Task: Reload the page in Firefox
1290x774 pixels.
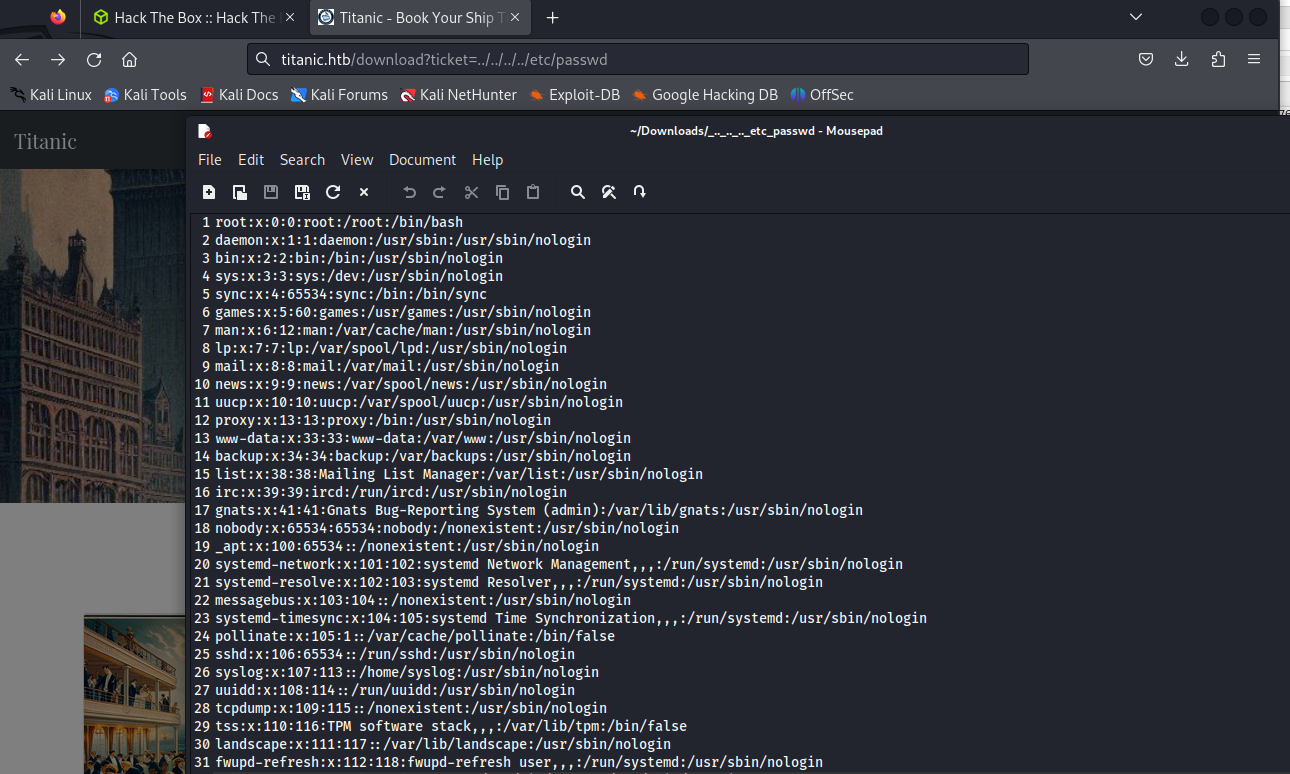Action: (x=94, y=59)
